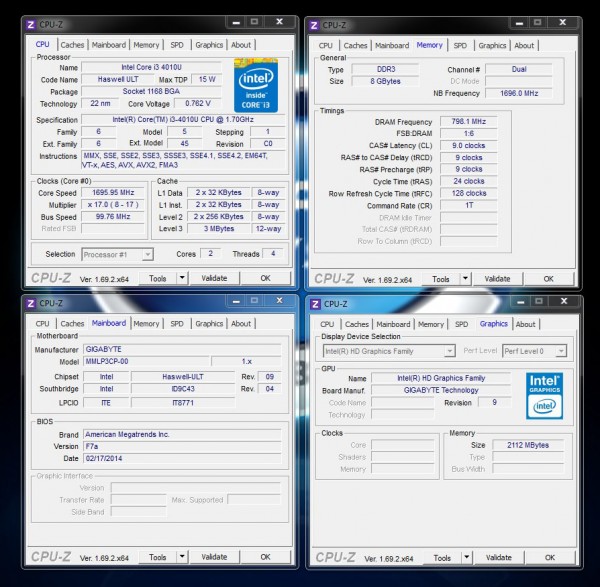Click the Board Manuf. field GIGABYTE Technology
The height and width of the screenshot is (587, 600).
click(441, 390)
